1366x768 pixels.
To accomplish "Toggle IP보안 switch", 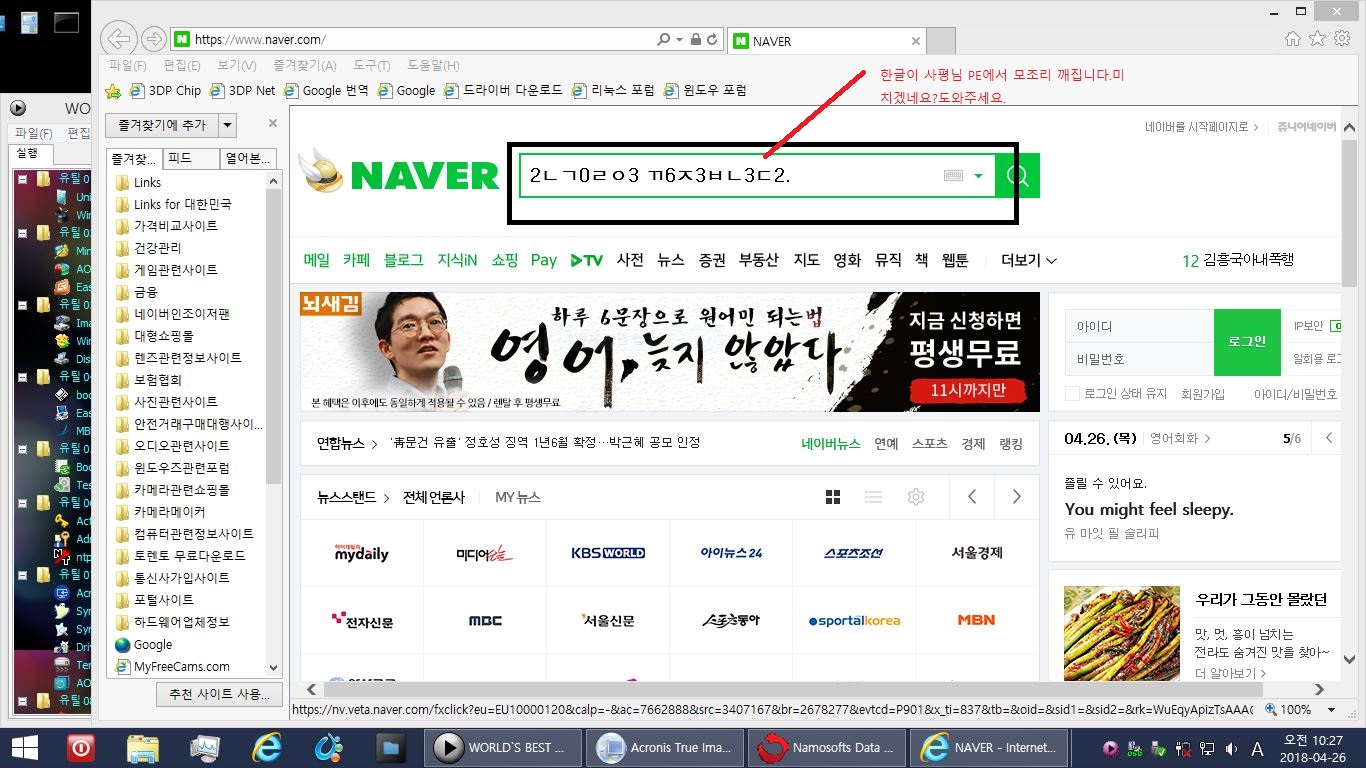I will pos(1336,326).
